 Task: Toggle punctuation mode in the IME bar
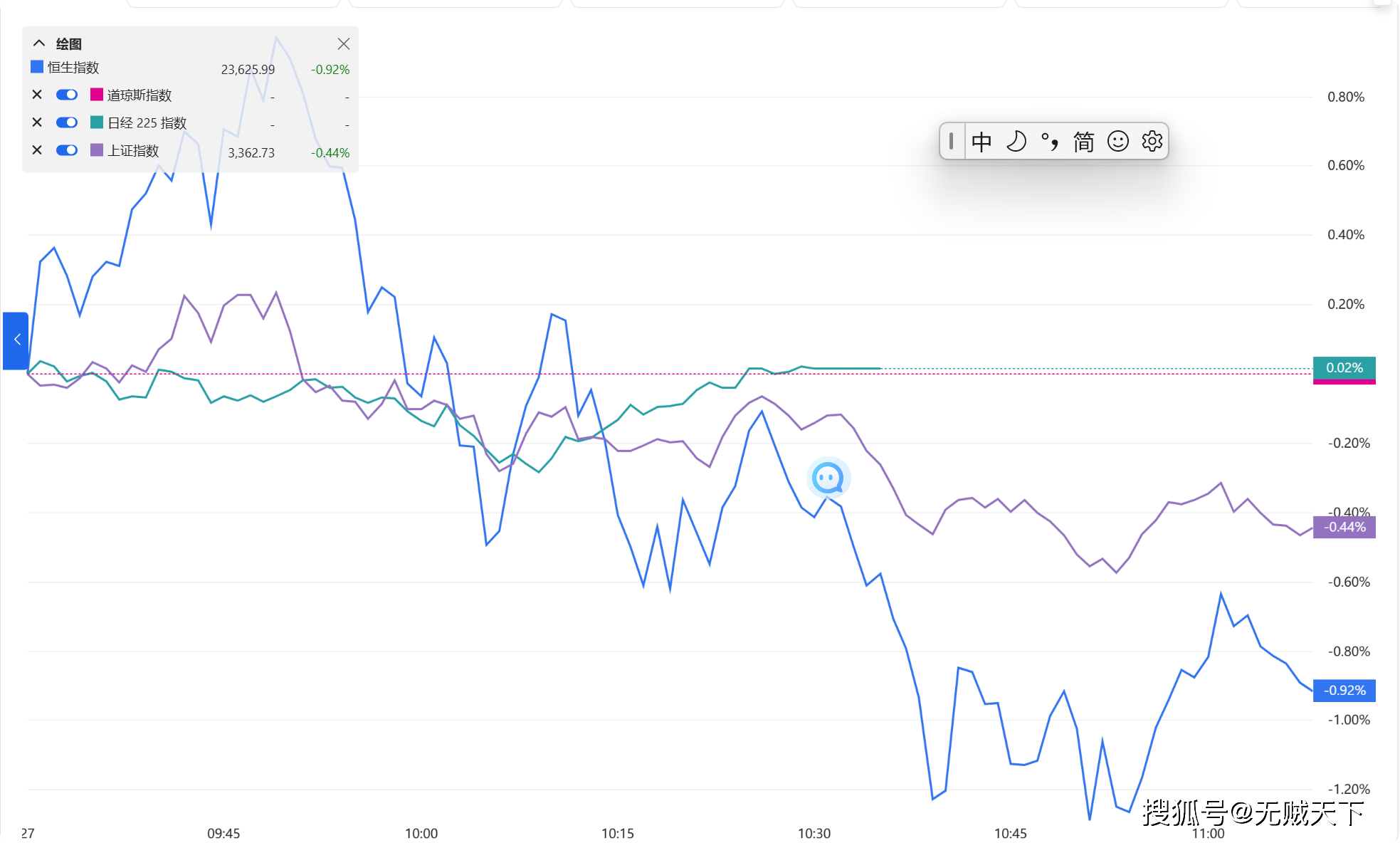[1049, 142]
